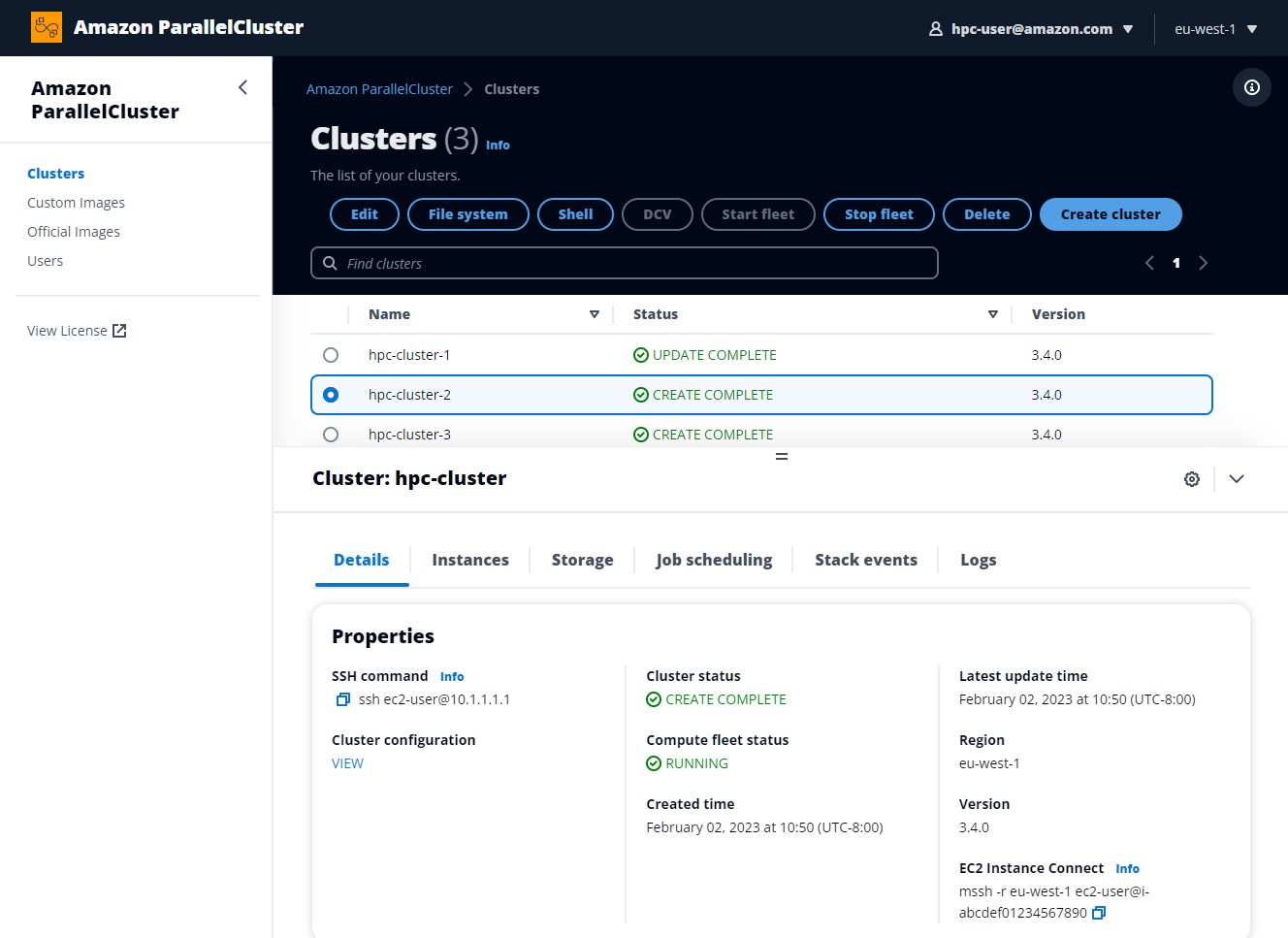The image size is (1288, 938).
Task: Copy the EC2 Instance Connect command
Action: pos(1099,913)
